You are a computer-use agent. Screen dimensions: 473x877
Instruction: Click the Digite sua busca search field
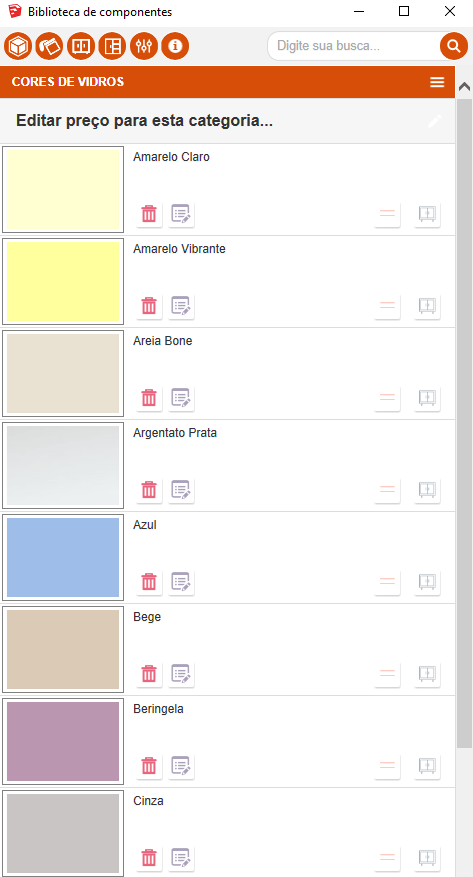[353, 46]
